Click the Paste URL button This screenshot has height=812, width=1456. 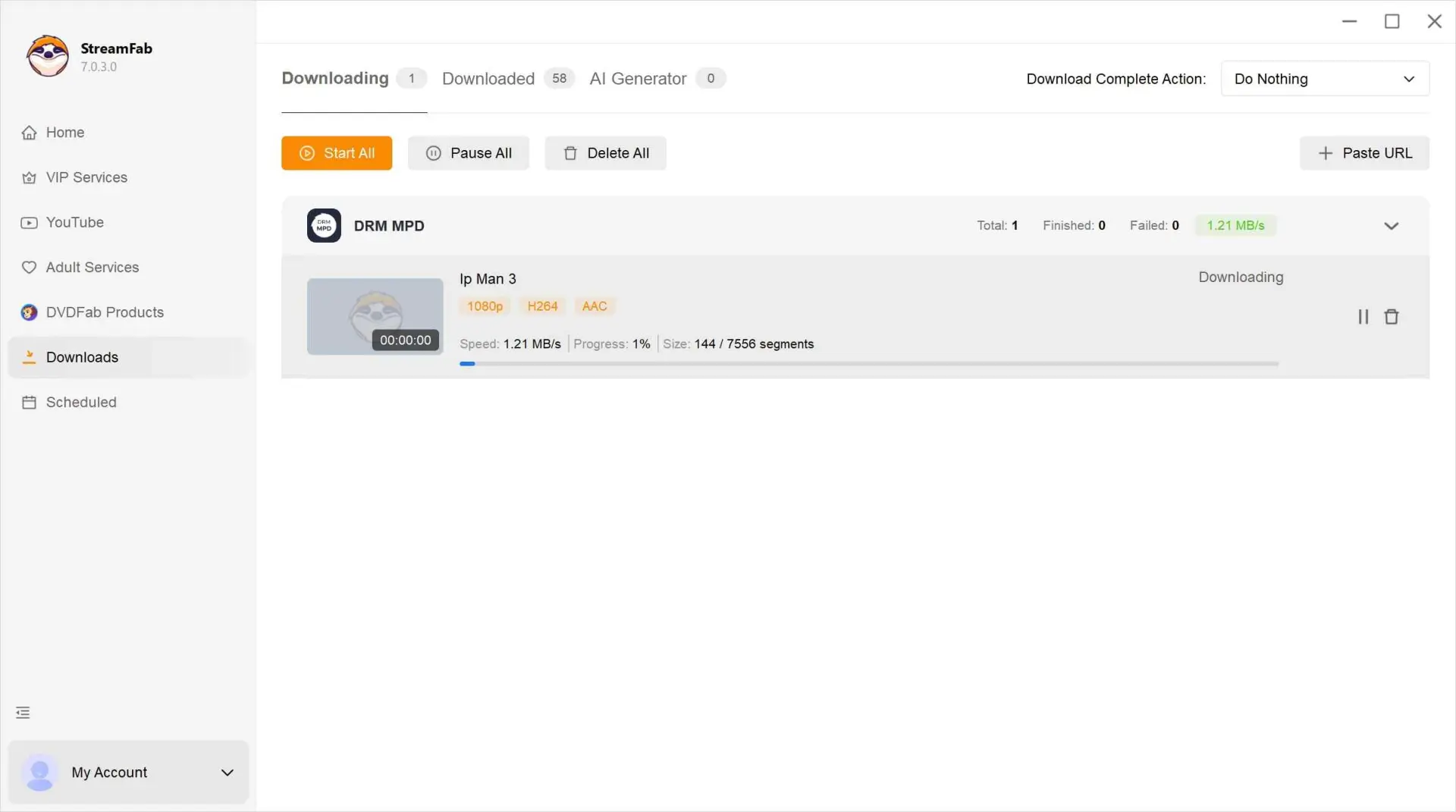click(1364, 153)
